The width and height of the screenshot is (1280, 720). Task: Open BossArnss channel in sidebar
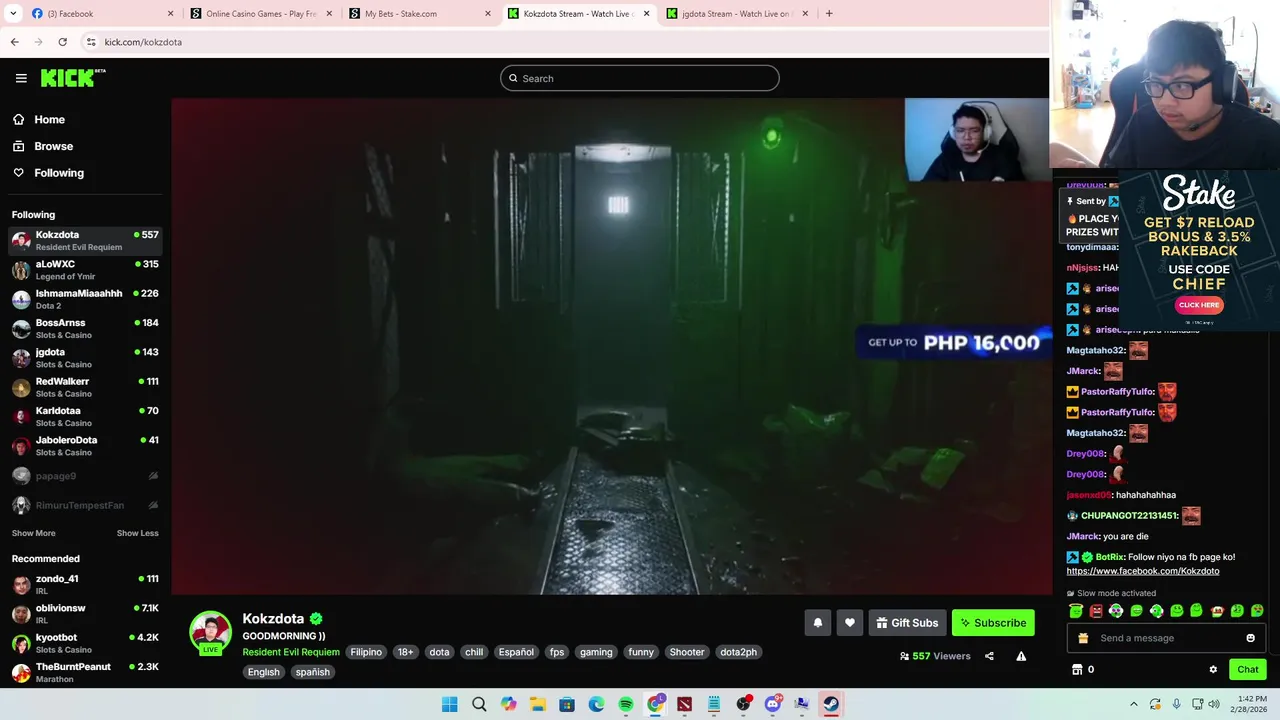[85, 328]
